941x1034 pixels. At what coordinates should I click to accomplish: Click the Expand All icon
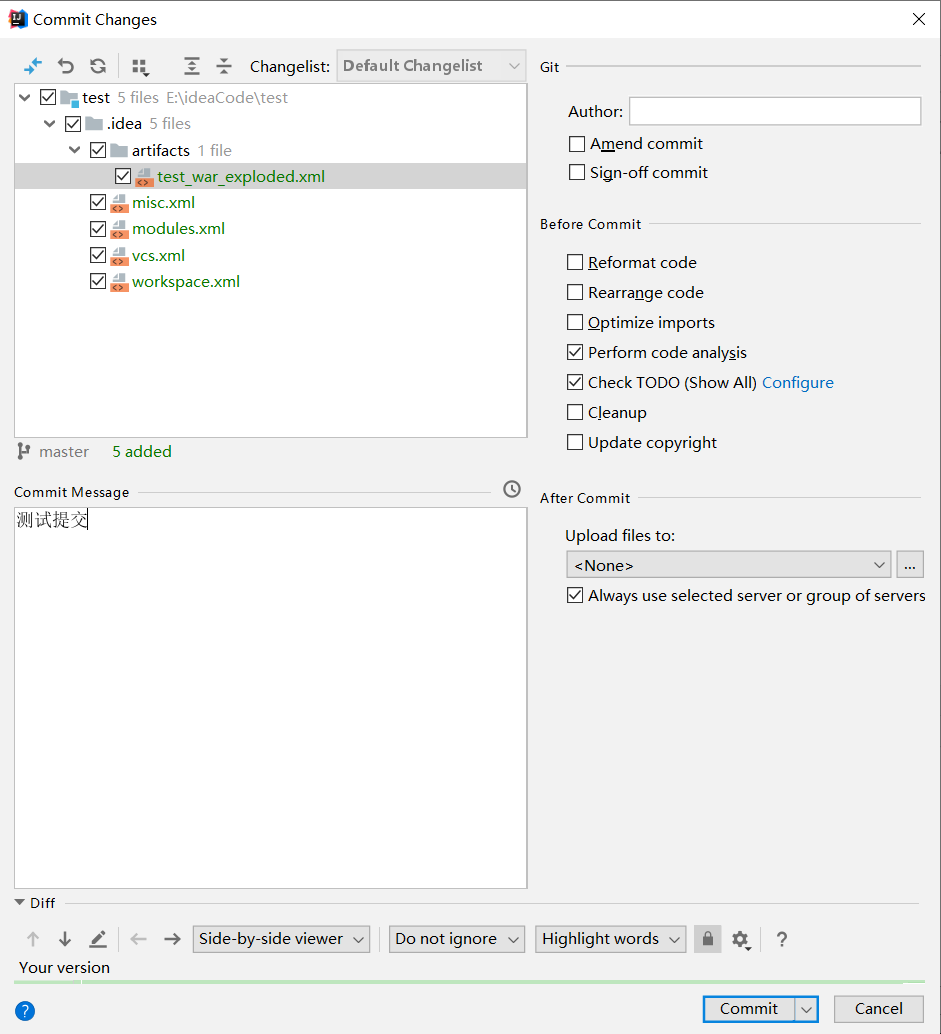[192, 66]
